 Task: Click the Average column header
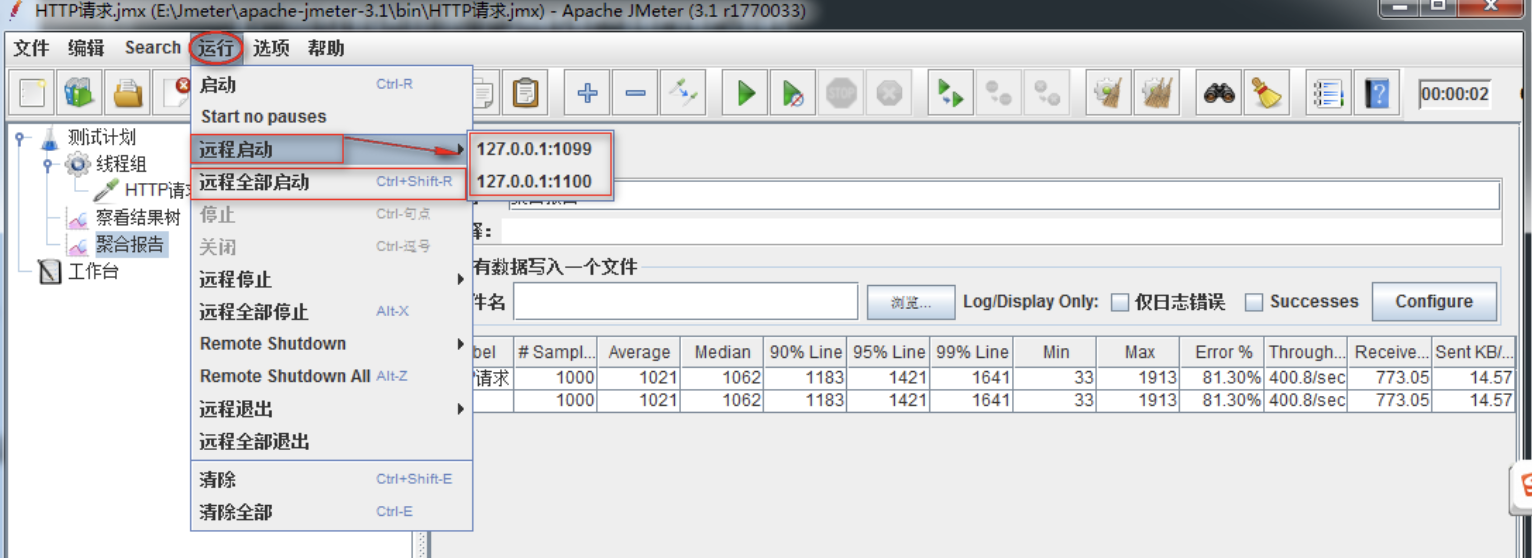click(639, 352)
